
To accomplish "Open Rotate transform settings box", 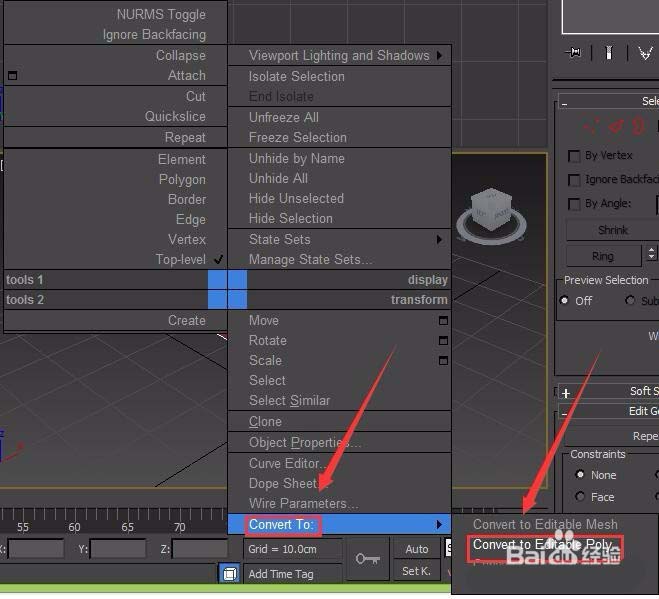I will pyautogui.click(x=443, y=340).
